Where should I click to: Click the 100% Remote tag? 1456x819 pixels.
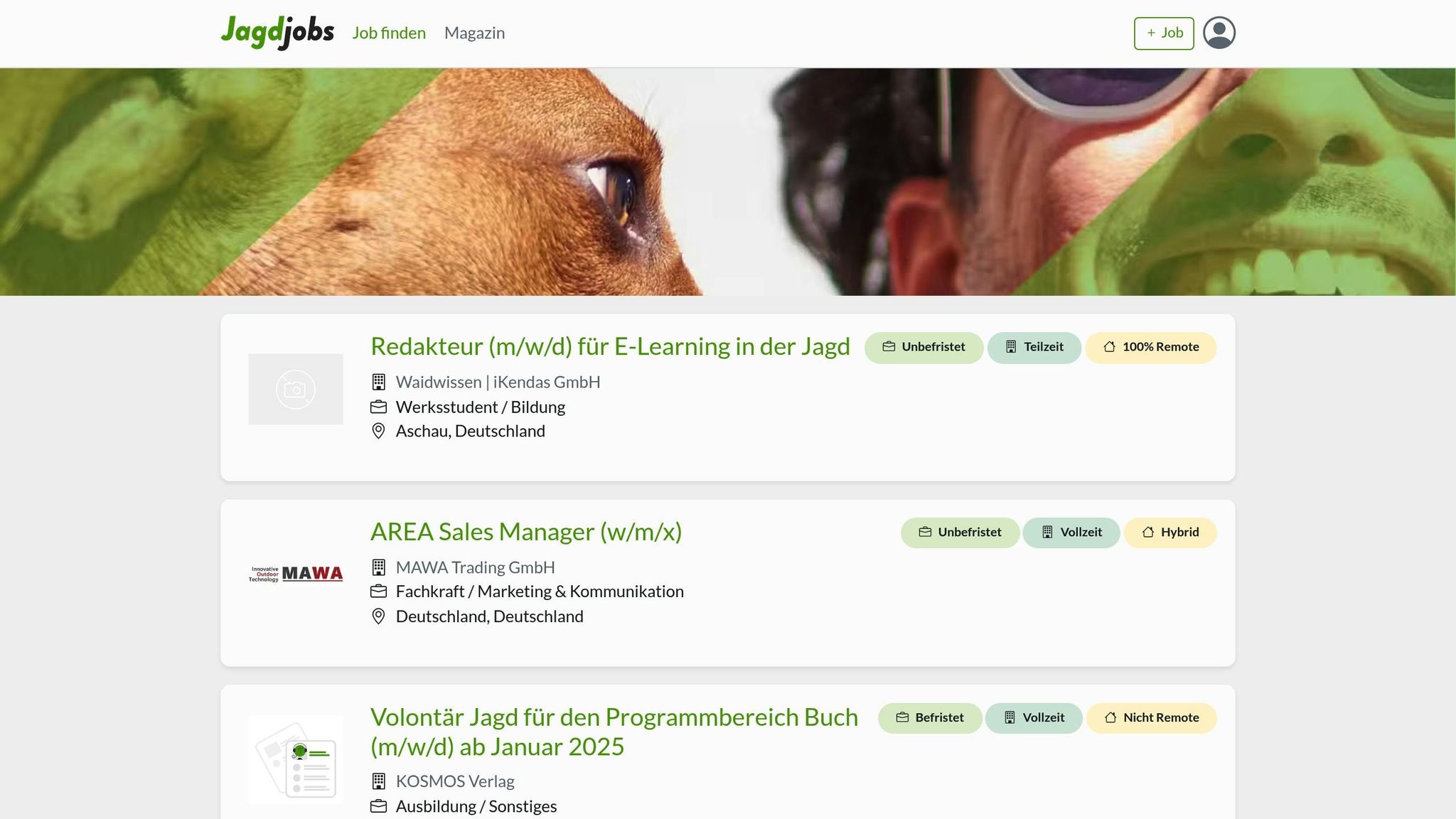[x=1150, y=348]
